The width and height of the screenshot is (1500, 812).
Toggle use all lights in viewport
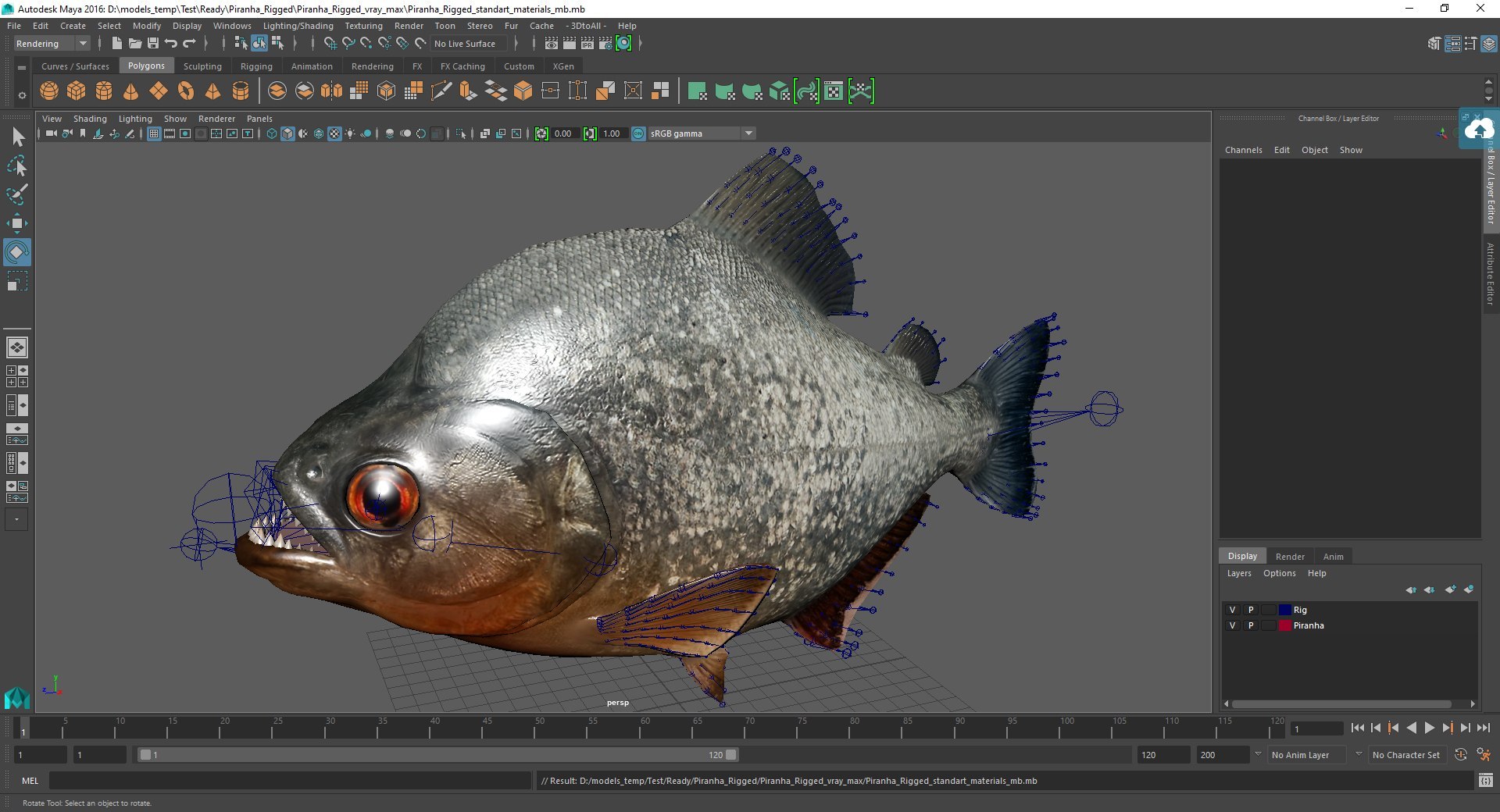[350, 134]
